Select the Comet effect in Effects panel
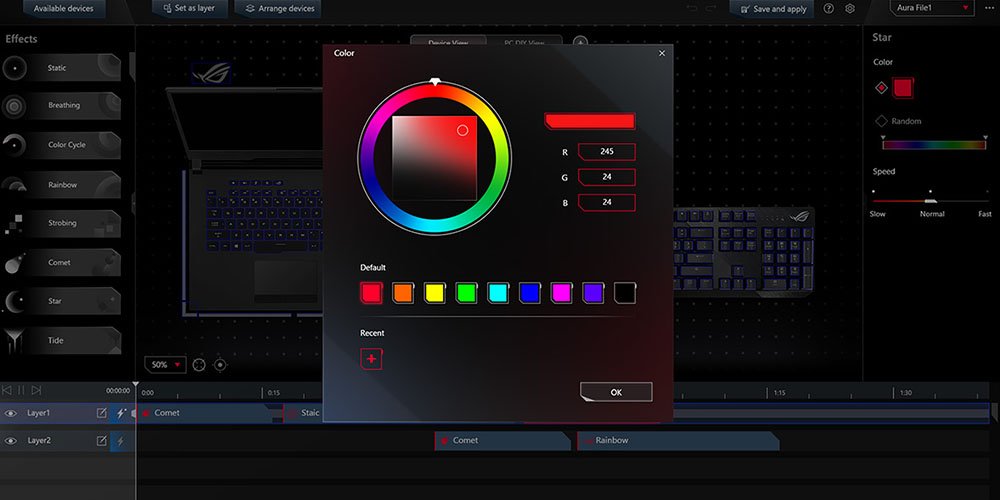This screenshot has width=1000, height=500. point(60,263)
